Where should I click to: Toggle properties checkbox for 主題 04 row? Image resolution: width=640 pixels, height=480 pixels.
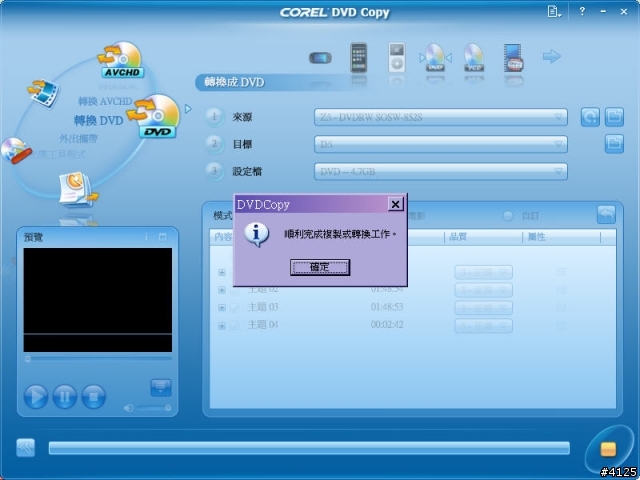coord(562,325)
